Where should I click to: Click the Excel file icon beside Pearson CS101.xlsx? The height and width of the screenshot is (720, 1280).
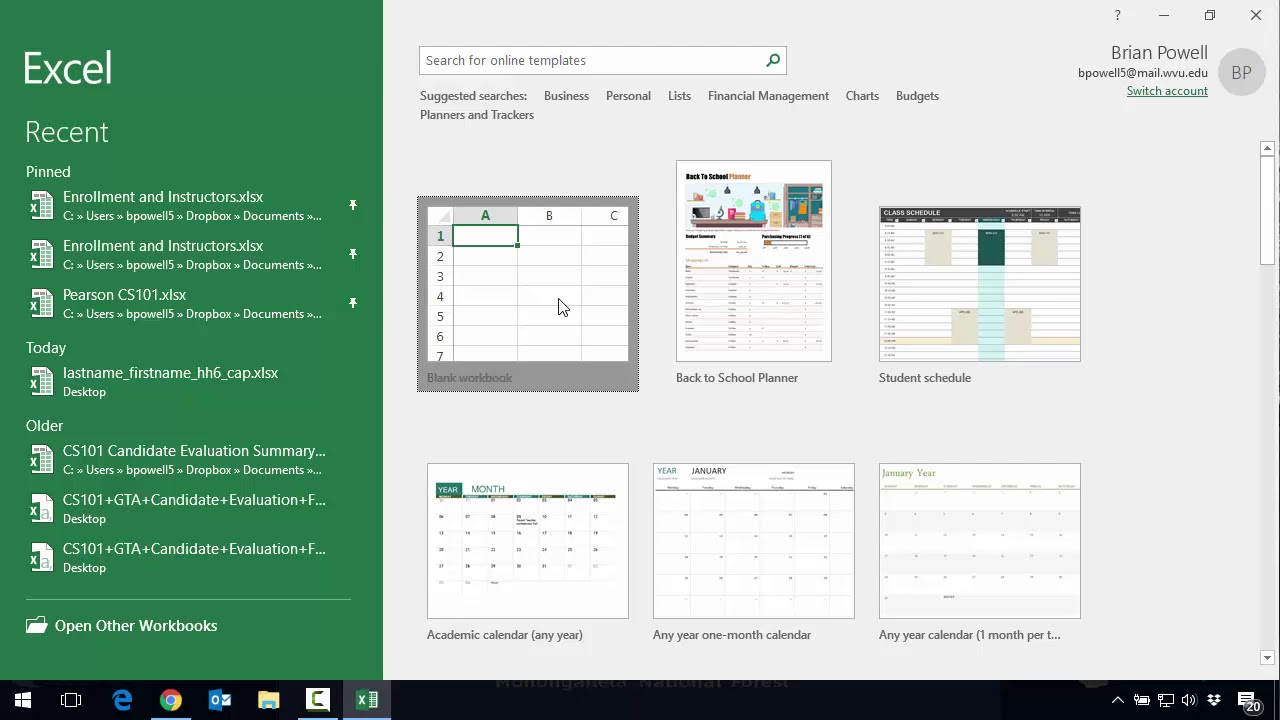pos(41,304)
